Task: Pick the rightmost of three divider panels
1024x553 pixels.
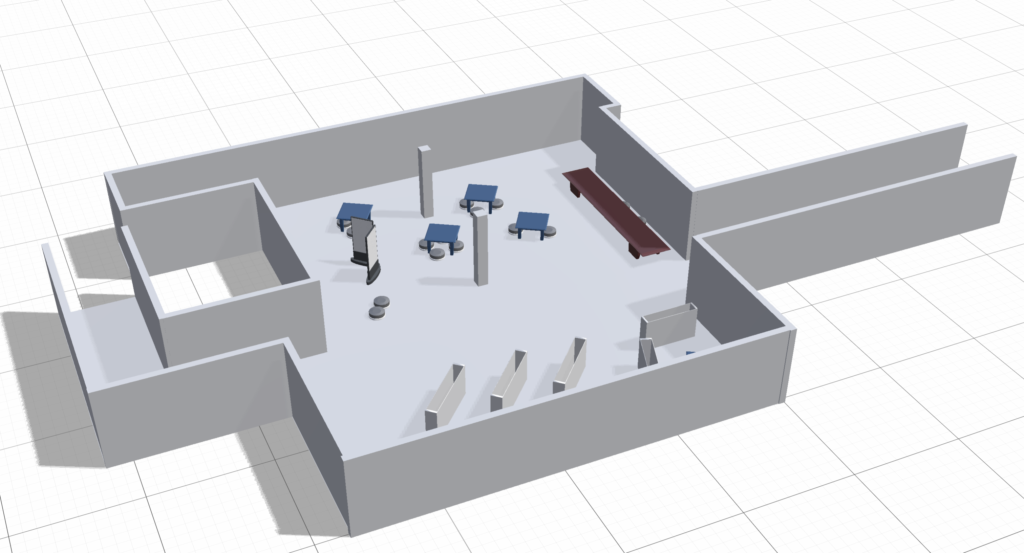Action: click(x=569, y=365)
